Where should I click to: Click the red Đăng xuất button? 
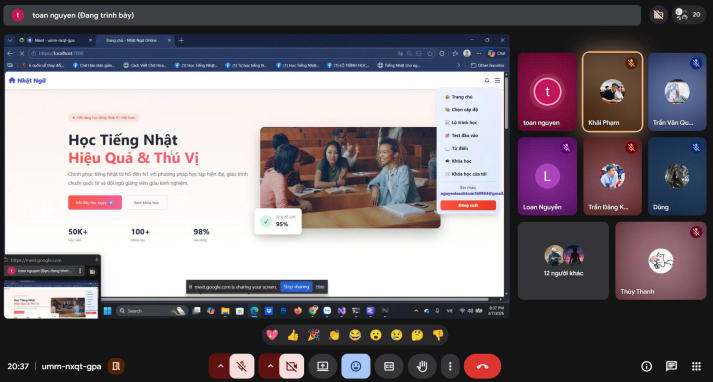[x=468, y=205]
